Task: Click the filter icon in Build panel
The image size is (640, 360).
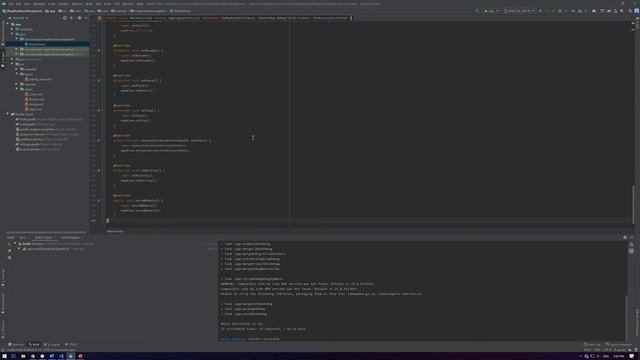Action: 9,258
